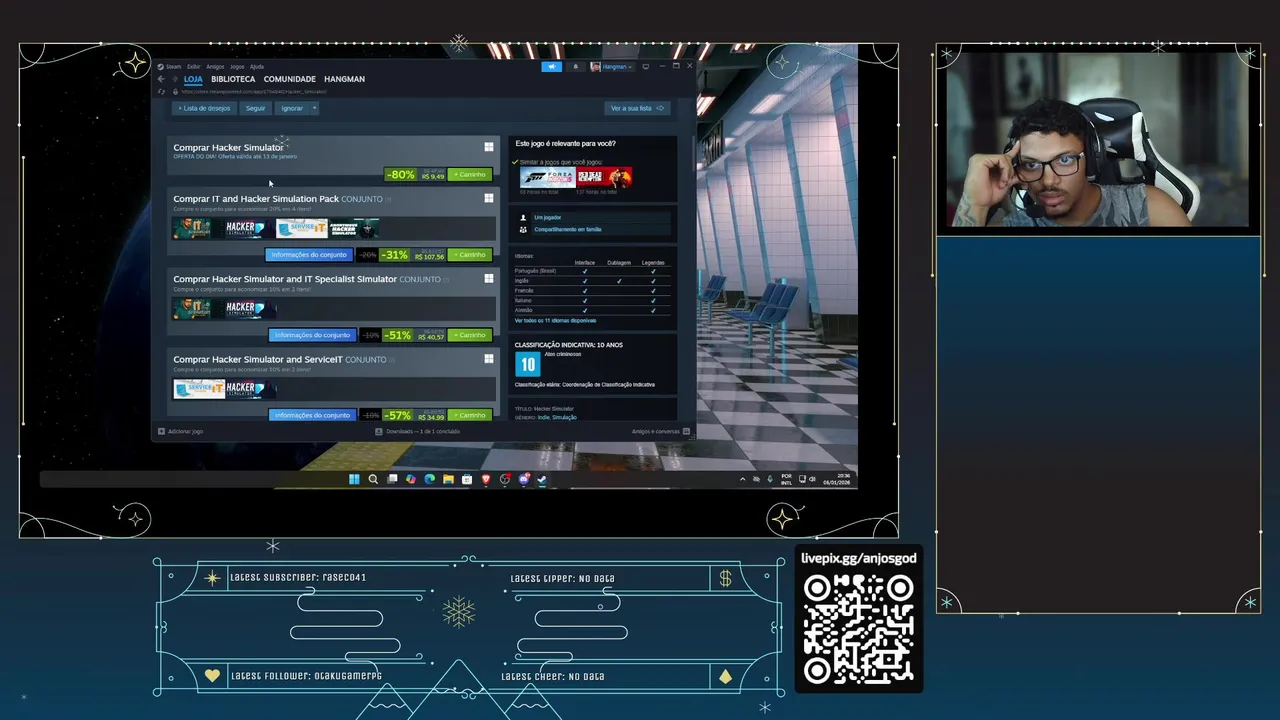Click Ver todos os 11 idiomas disponíveis
This screenshot has height=720, width=1280.
555,320
